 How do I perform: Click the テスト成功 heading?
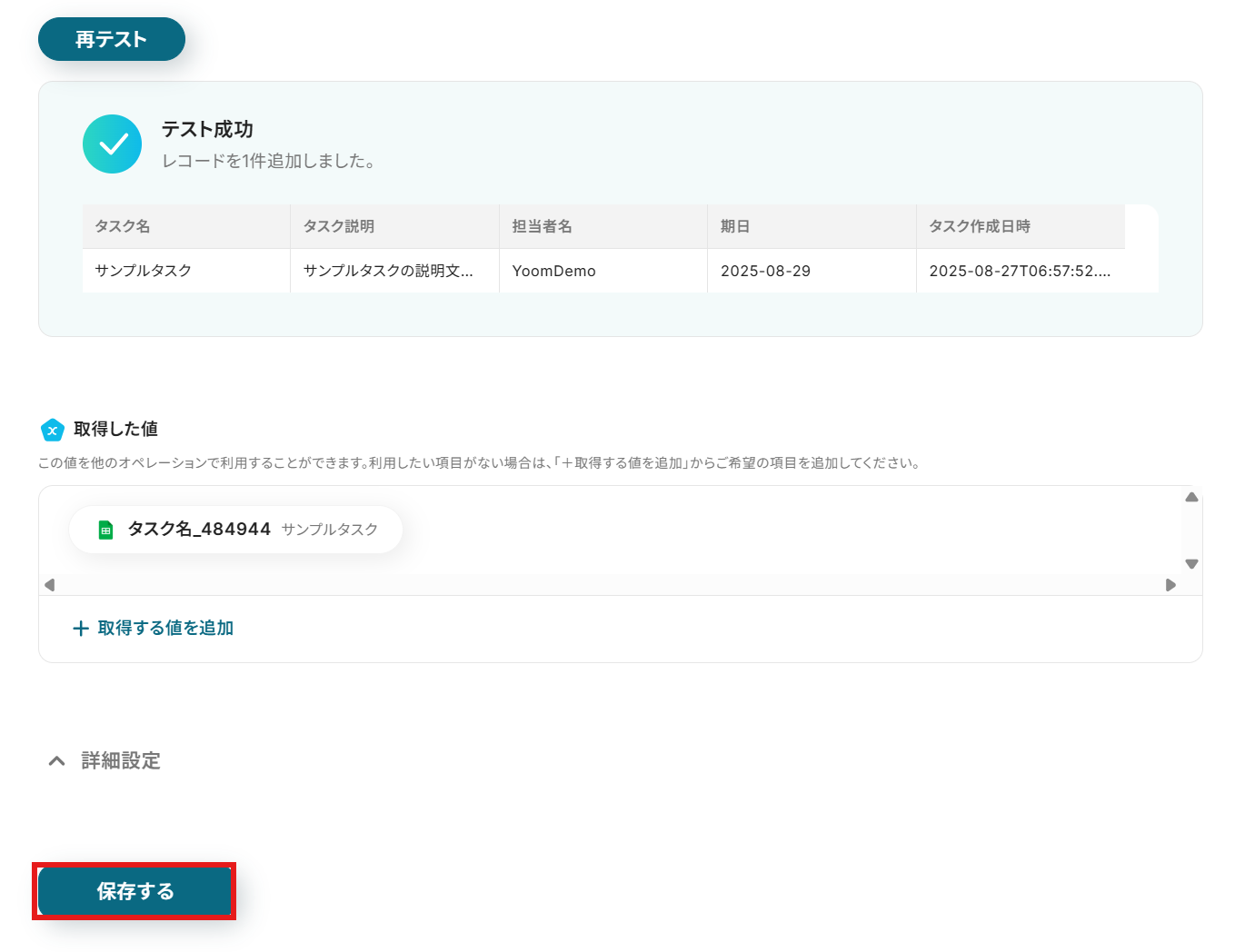click(207, 129)
